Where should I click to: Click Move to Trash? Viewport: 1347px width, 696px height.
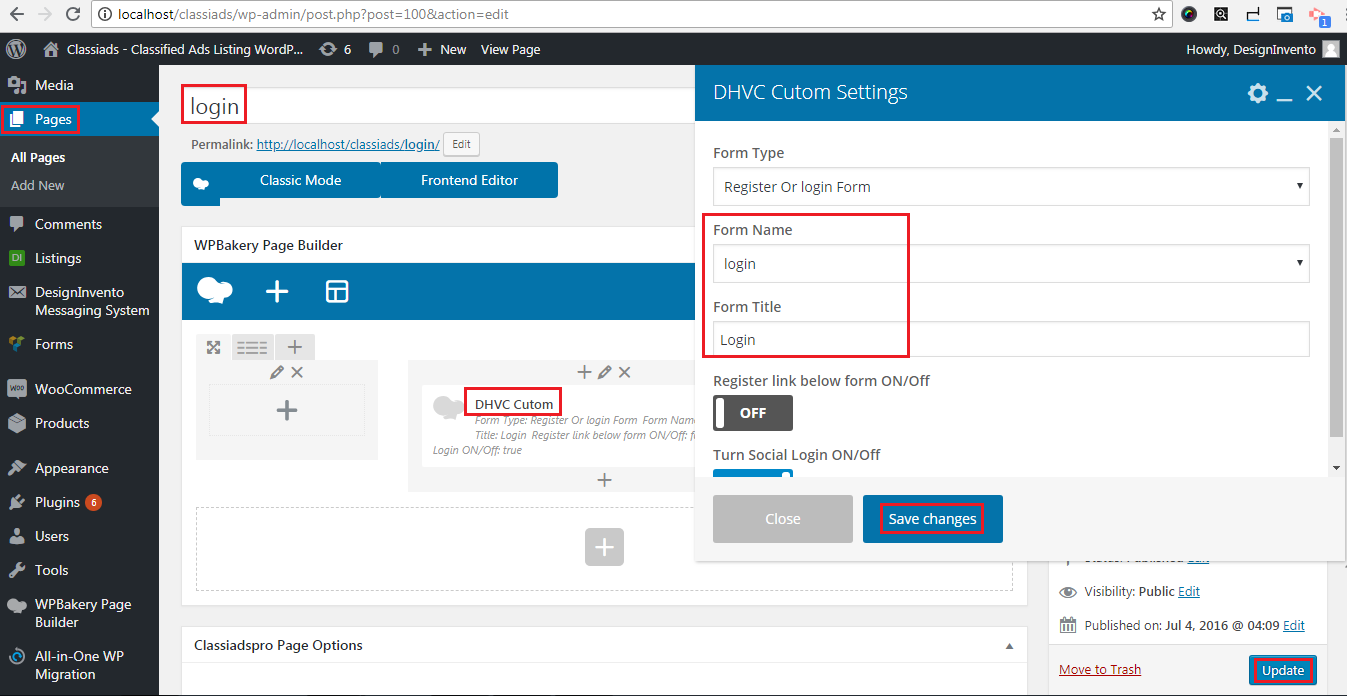coord(1100,670)
